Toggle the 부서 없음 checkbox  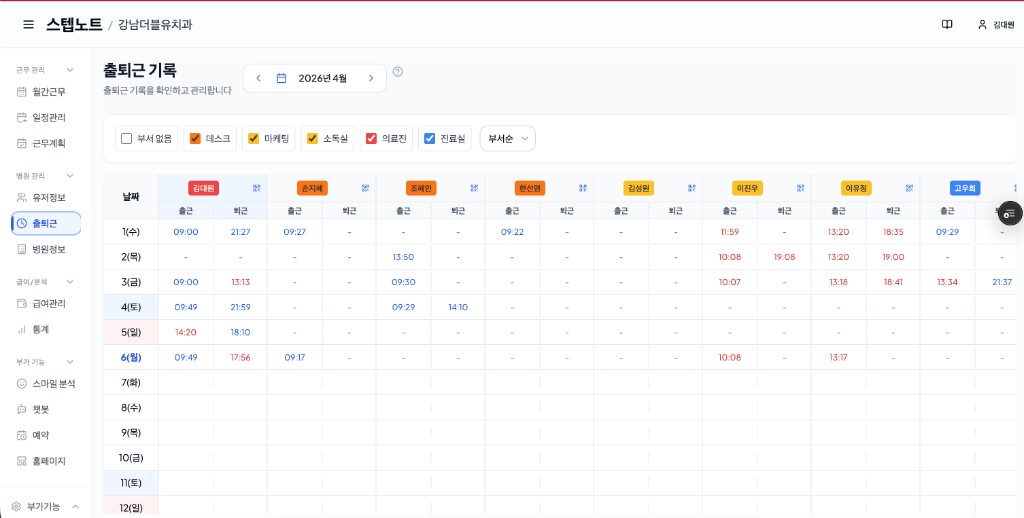click(x=127, y=138)
